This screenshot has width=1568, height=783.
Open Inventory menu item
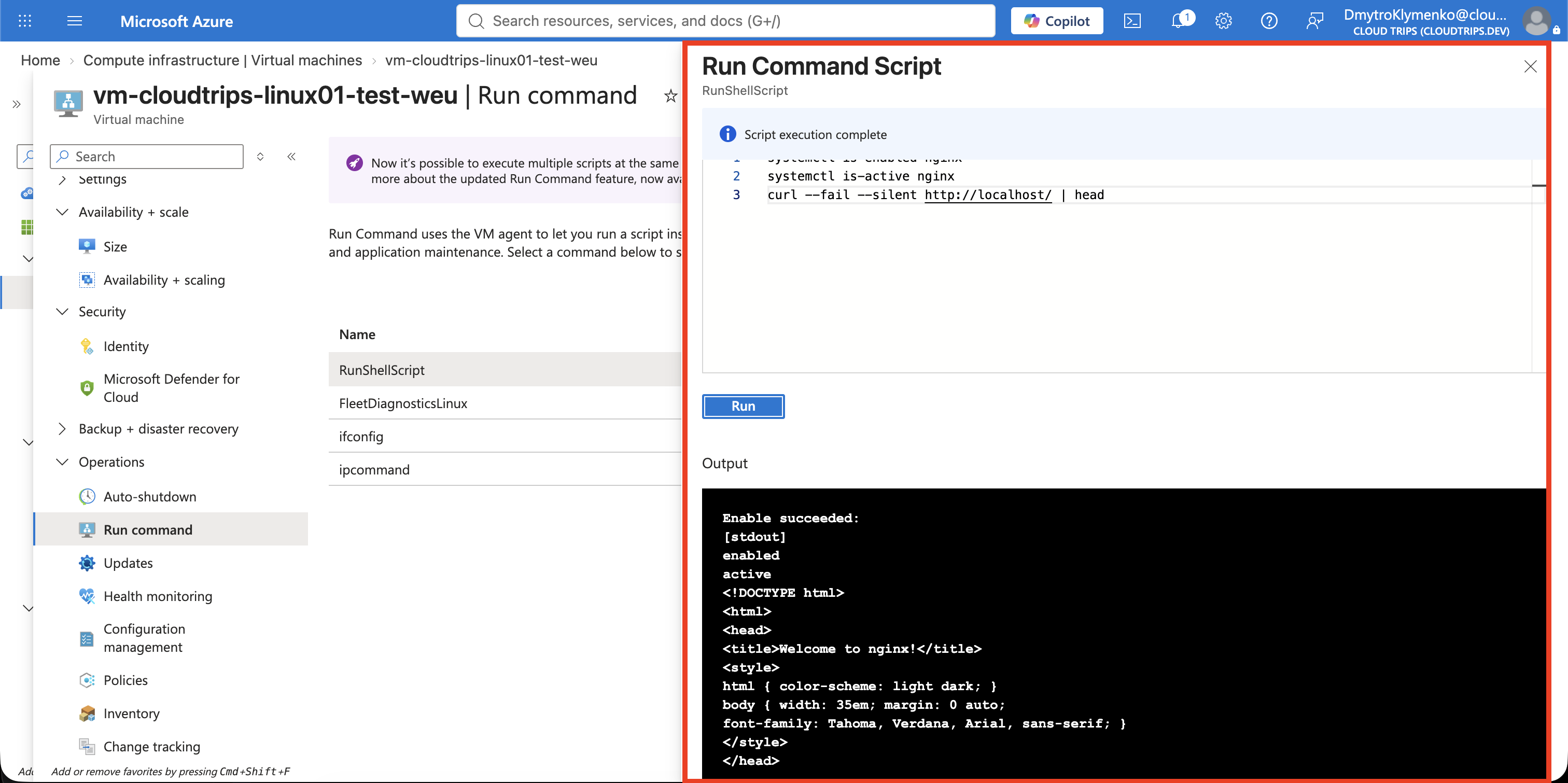(x=132, y=714)
